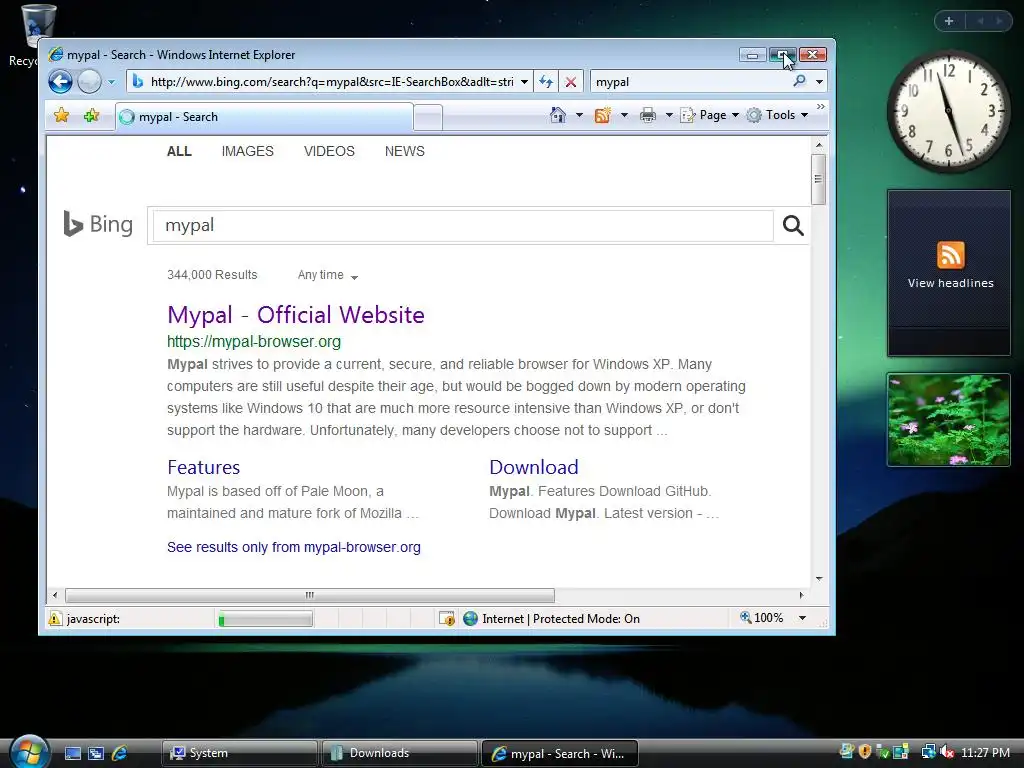Click the flower slideshow gadget picture

(949, 420)
